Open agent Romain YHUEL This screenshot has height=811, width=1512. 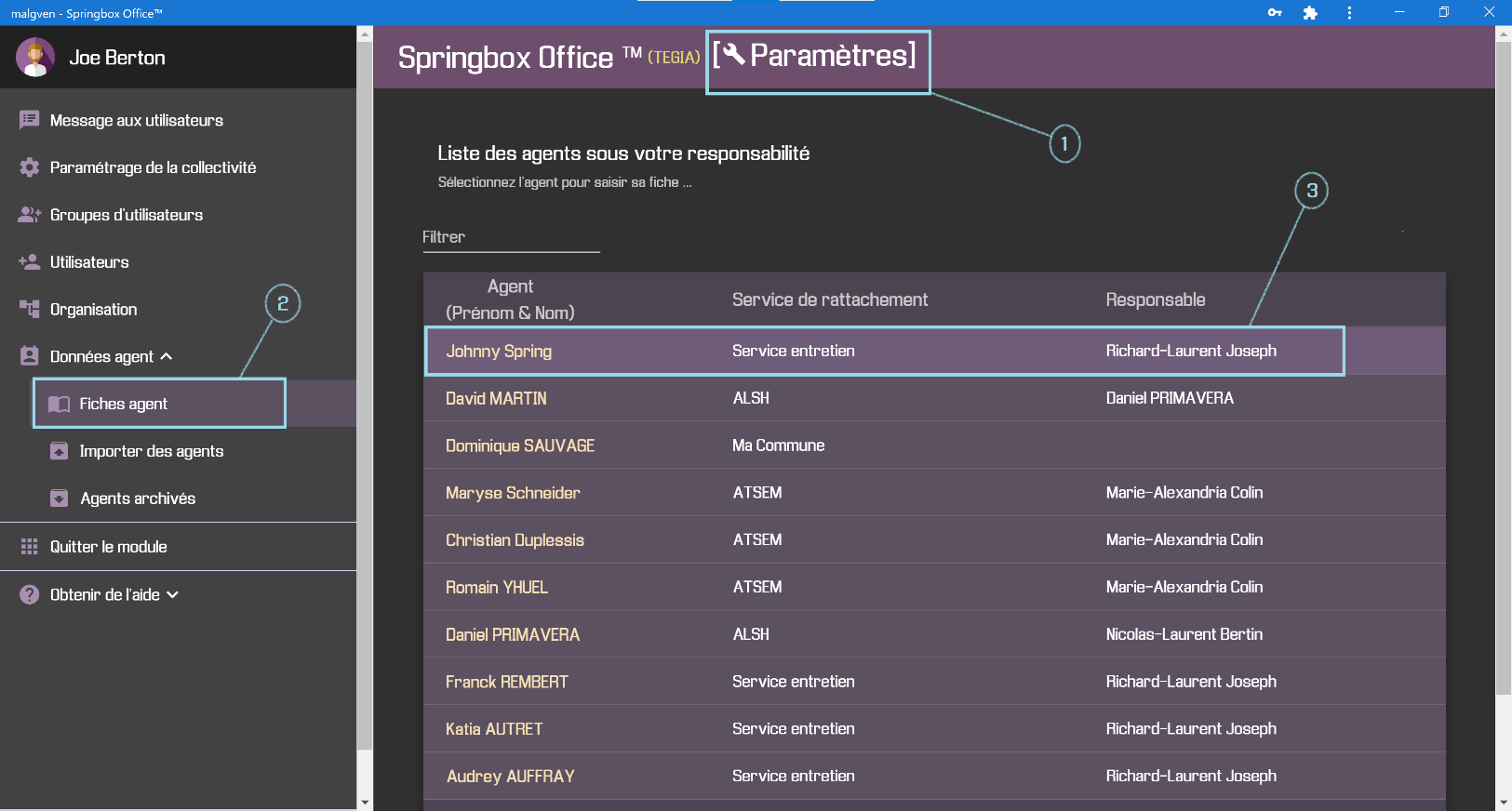point(497,588)
